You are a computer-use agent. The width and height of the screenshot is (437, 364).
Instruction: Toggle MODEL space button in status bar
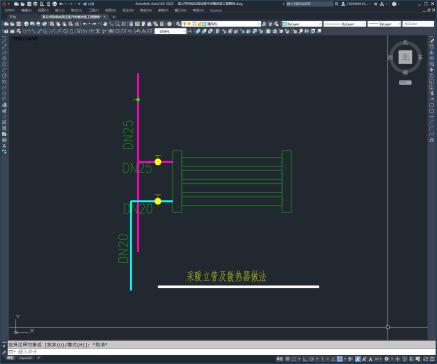279,359
